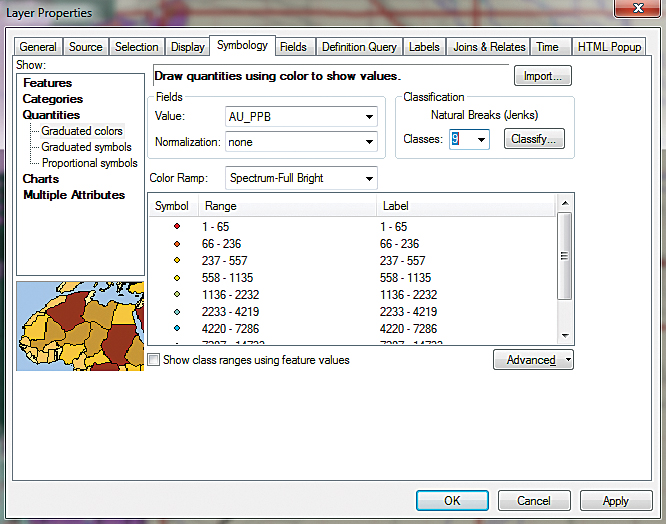Select Multiple Attributes in the Show list

(x=74, y=195)
